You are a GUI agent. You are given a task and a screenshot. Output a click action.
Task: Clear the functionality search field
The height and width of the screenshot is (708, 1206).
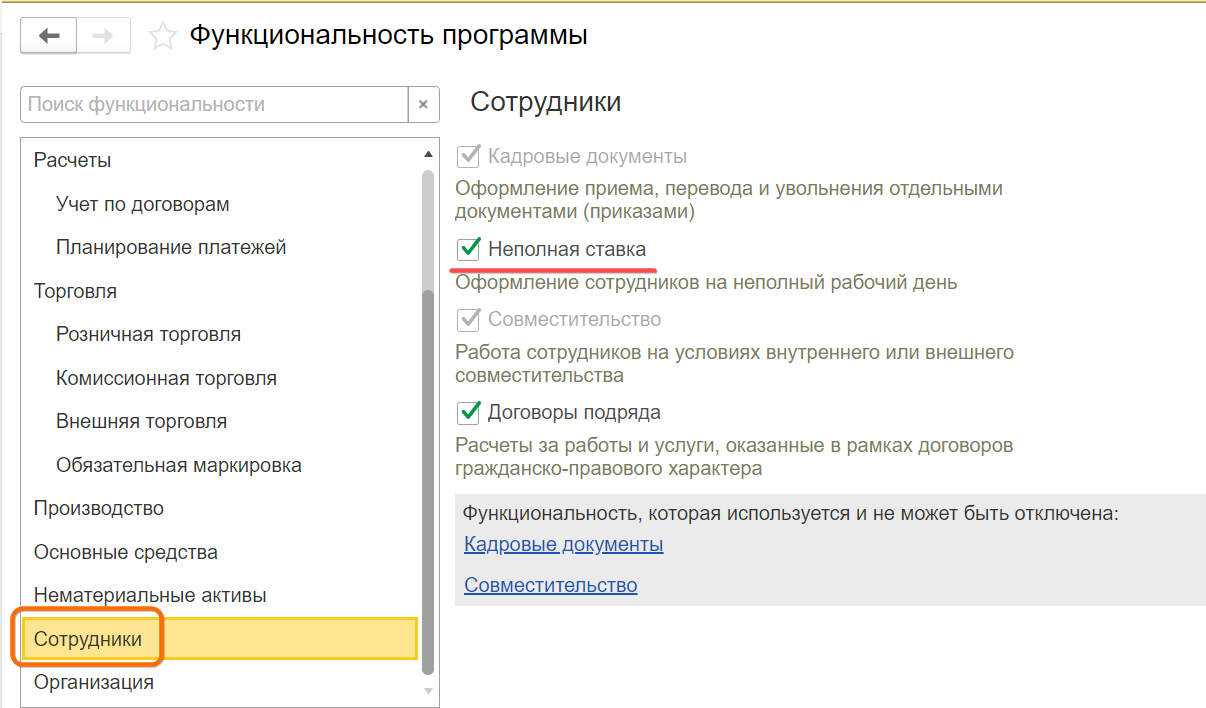423,104
